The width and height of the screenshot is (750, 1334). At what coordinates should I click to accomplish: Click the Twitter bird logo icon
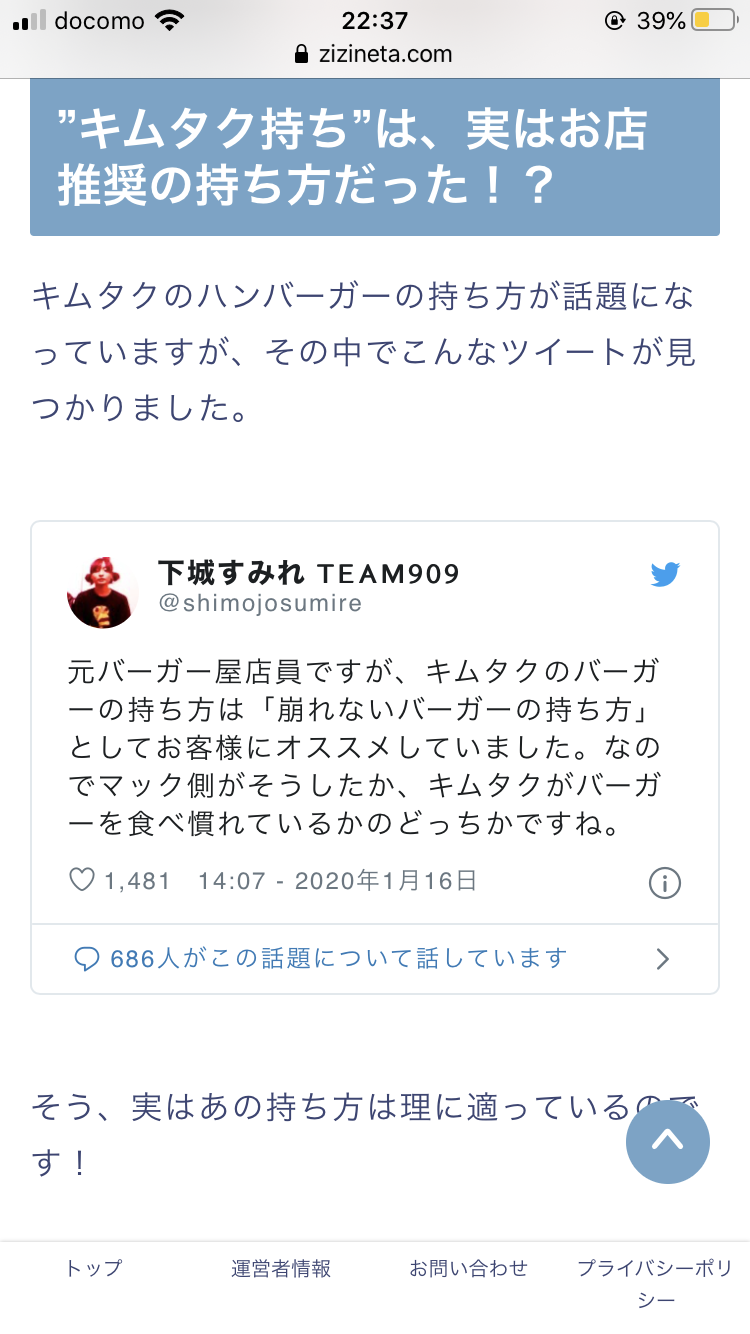click(665, 575)
